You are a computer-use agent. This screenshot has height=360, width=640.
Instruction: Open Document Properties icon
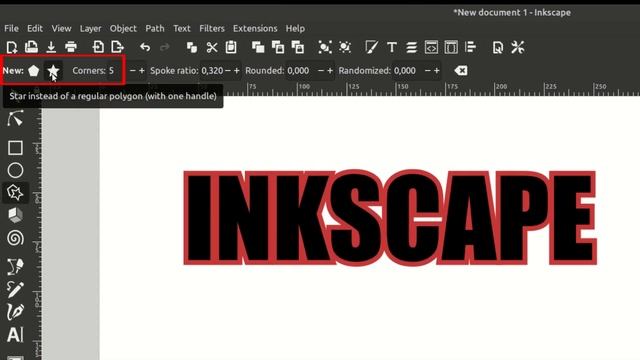click(x=498, y=47)
